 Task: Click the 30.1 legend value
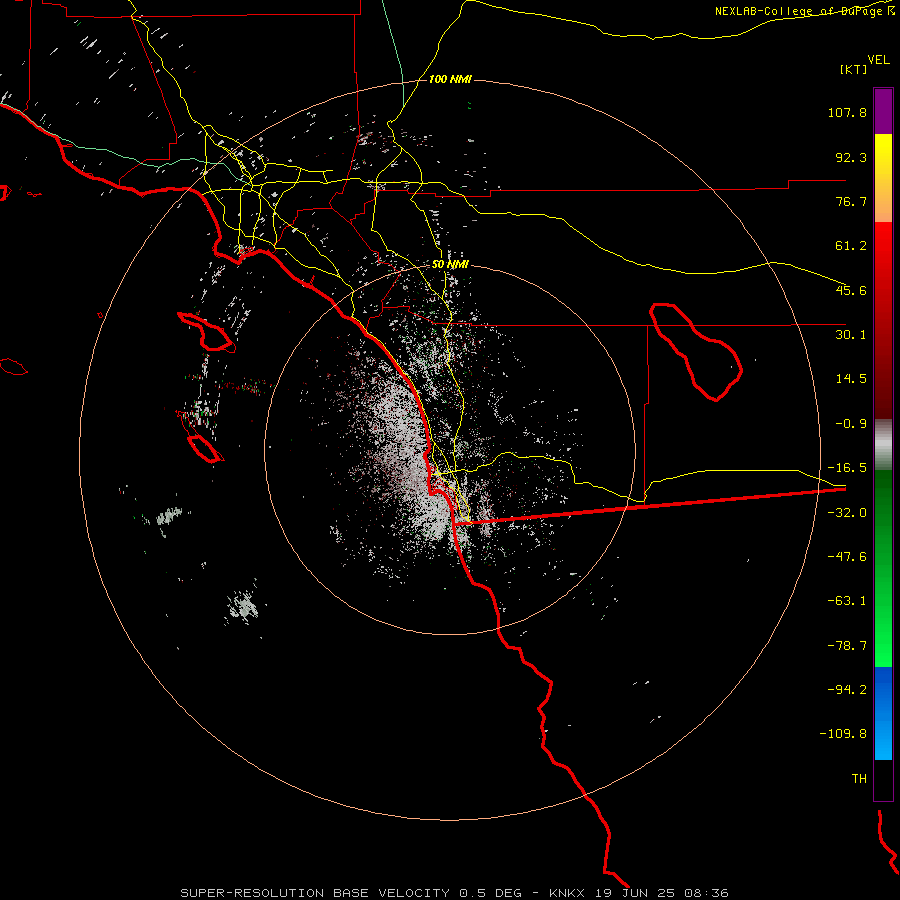(851, 335)
